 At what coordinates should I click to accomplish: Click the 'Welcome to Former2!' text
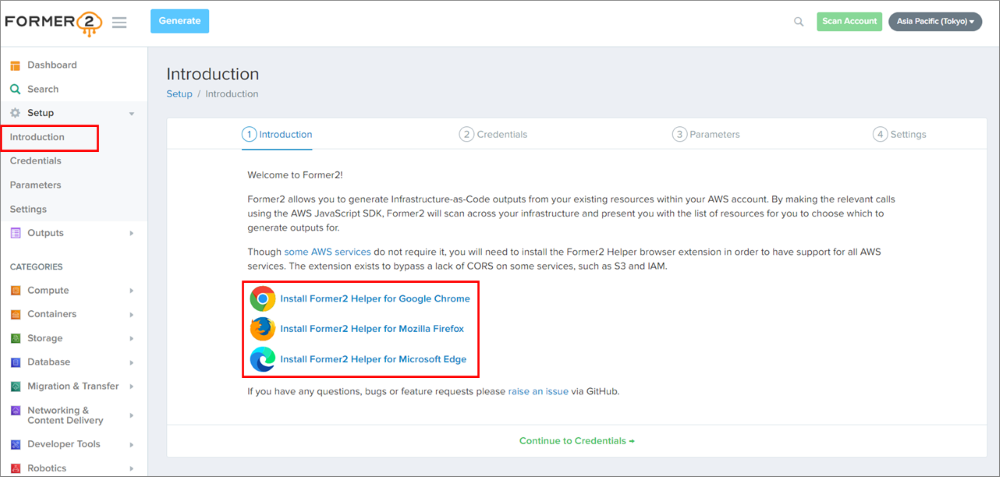click(295, 175)
